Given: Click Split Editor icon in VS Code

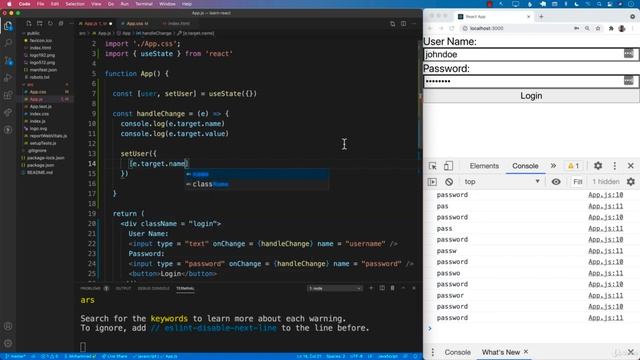Looking at the screenshot, I should coord(403,24).
